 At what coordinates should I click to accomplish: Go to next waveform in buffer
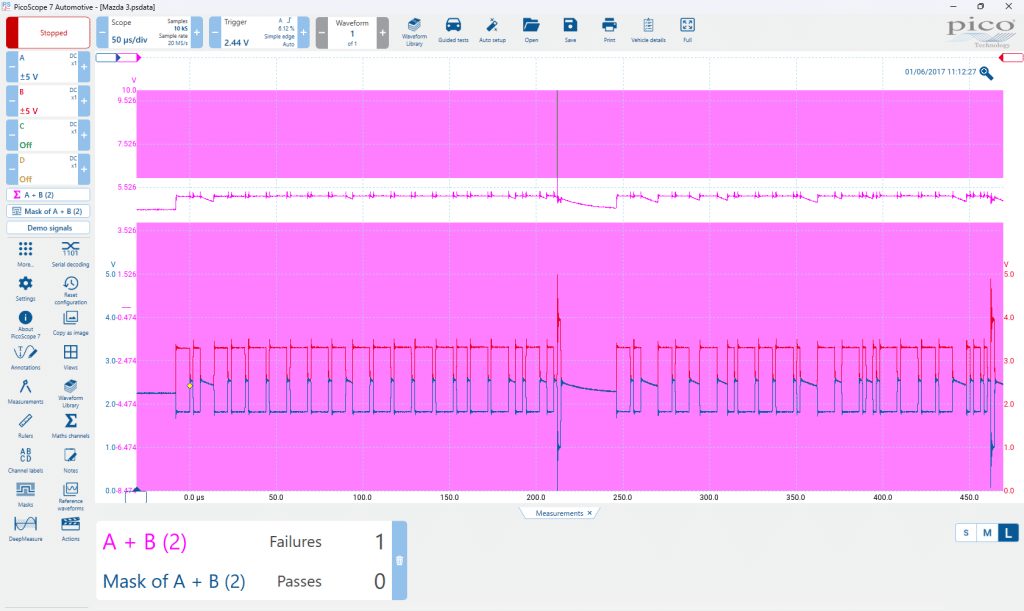coord(383,33)
